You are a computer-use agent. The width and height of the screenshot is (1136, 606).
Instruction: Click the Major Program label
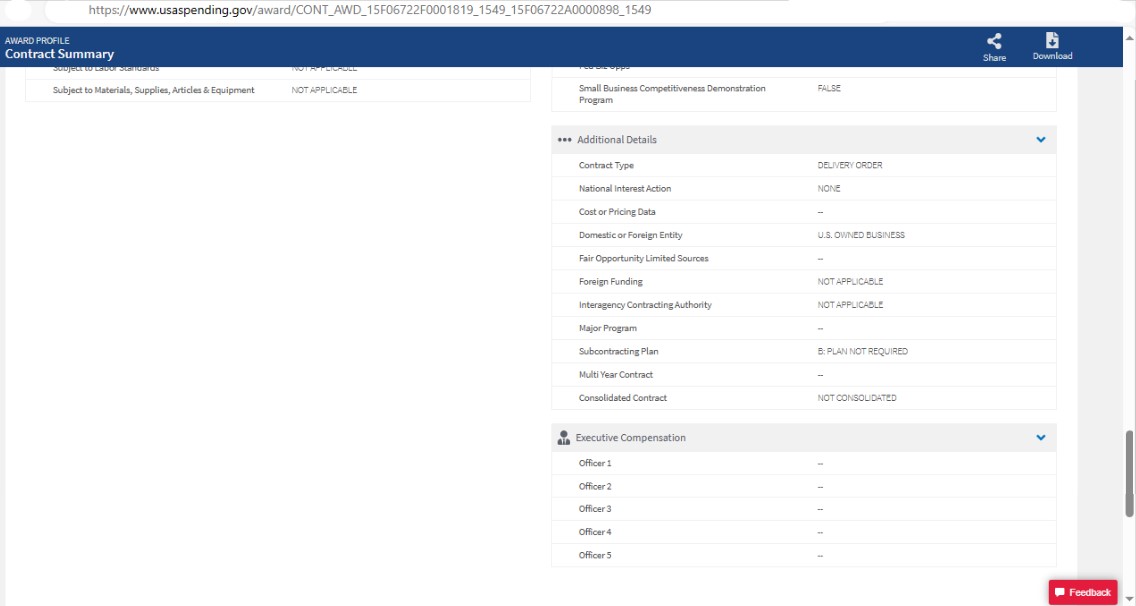pos(607,328)
